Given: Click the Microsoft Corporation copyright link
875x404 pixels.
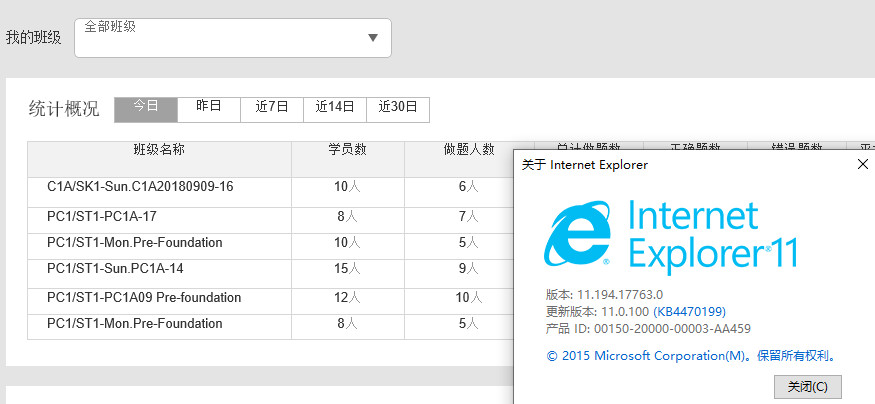Looking at the screenshot, I should tap(691, 355).
